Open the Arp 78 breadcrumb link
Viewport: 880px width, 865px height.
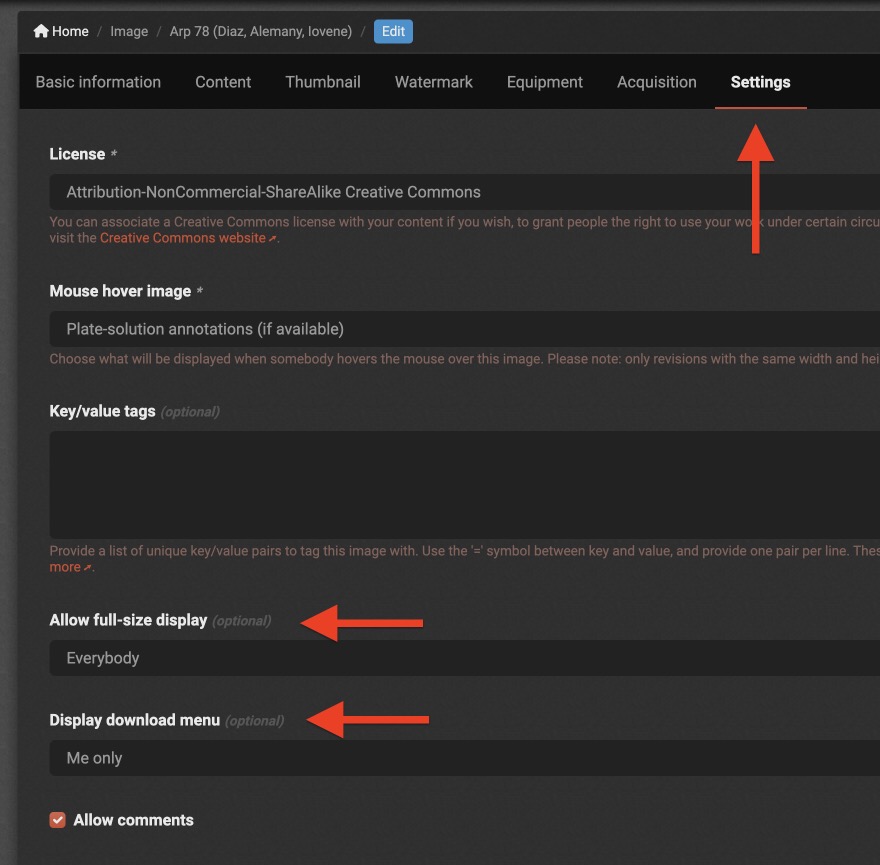click(261, 31)
